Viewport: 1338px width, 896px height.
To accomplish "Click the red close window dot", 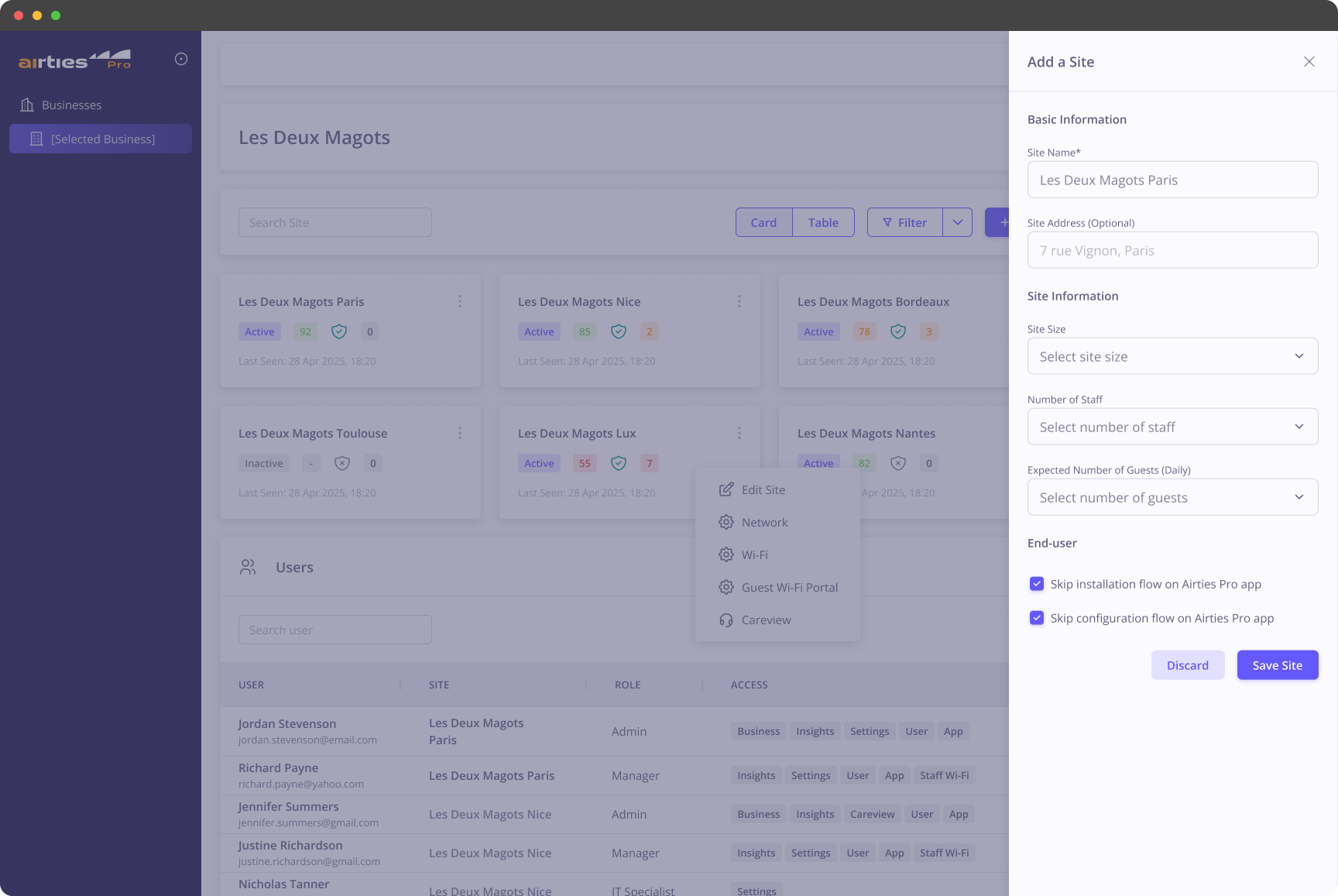I will (x=19, y=15).
